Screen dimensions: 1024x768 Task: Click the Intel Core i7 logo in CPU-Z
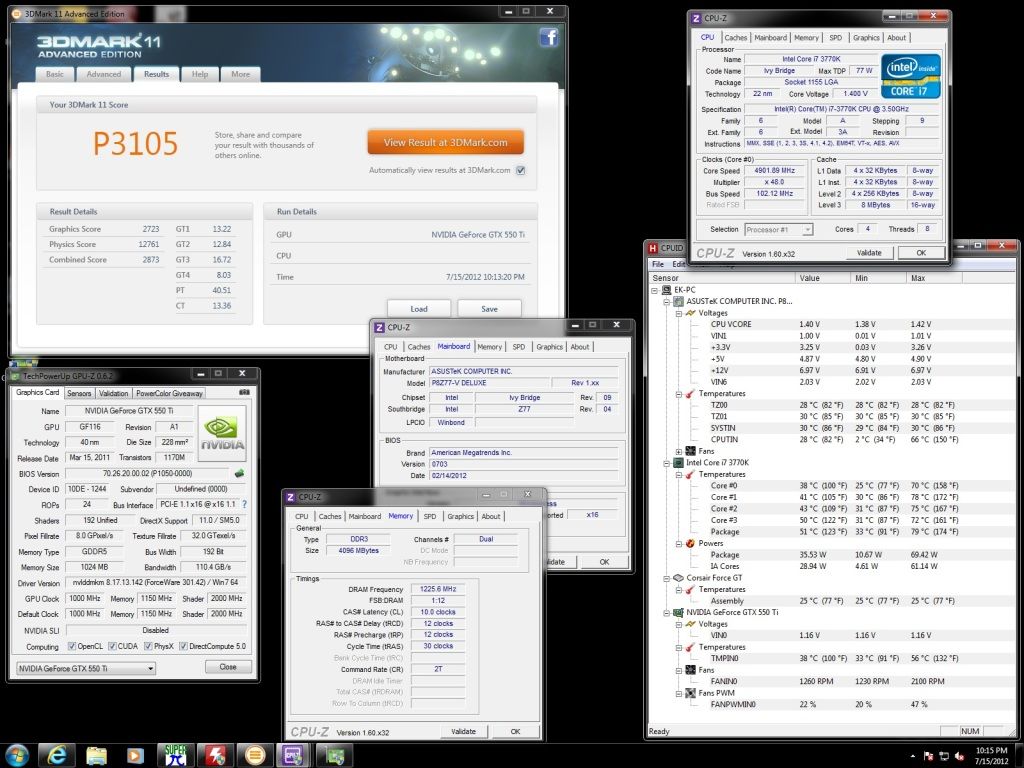910,76
